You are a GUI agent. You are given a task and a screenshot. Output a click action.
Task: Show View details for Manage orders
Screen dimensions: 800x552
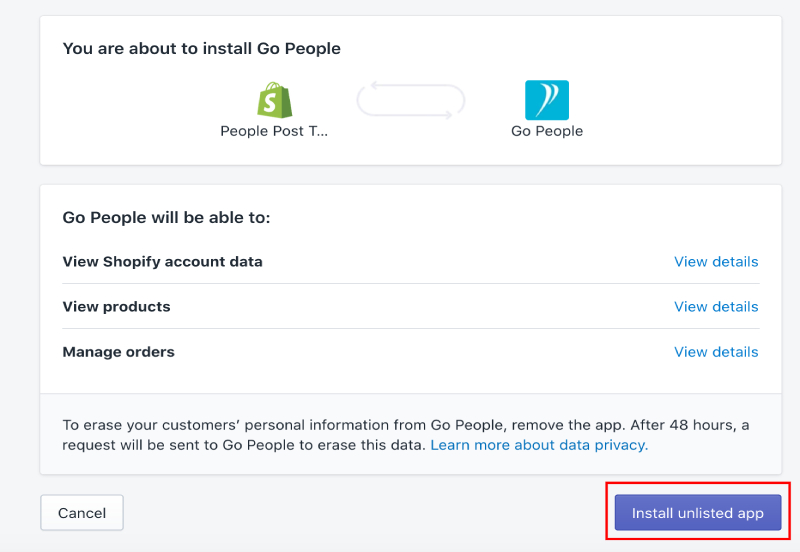tap(716, 352)
